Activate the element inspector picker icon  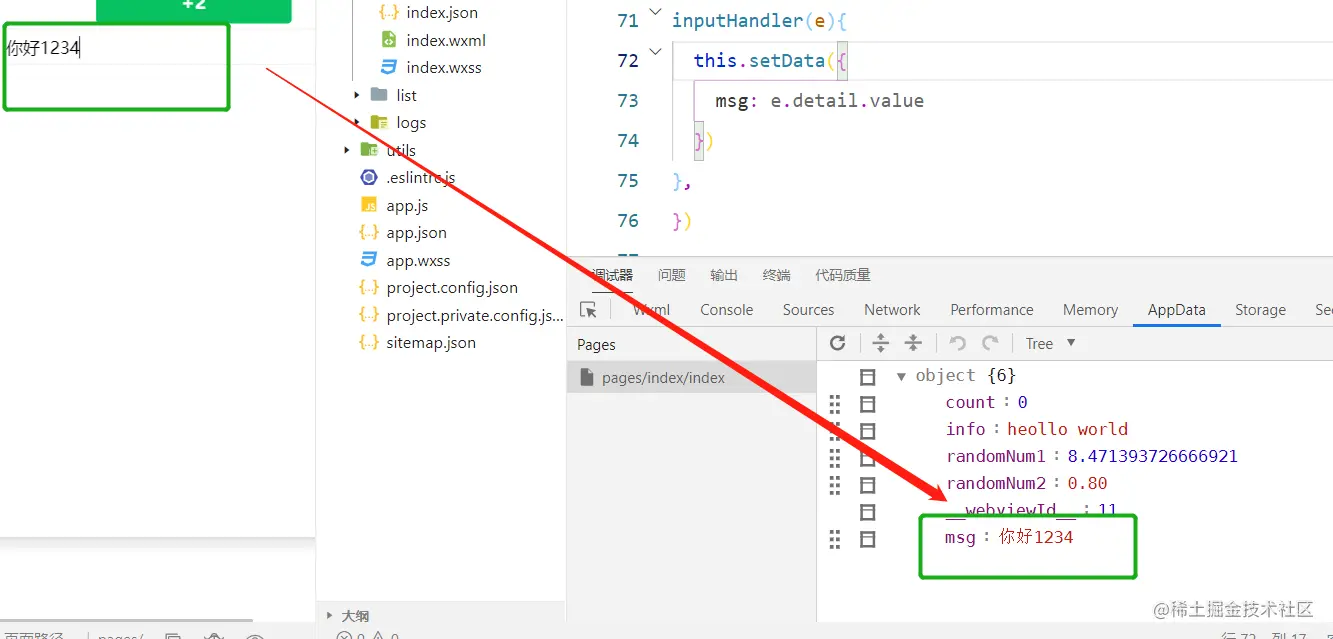pyautogui.click(x=589, y=310)
